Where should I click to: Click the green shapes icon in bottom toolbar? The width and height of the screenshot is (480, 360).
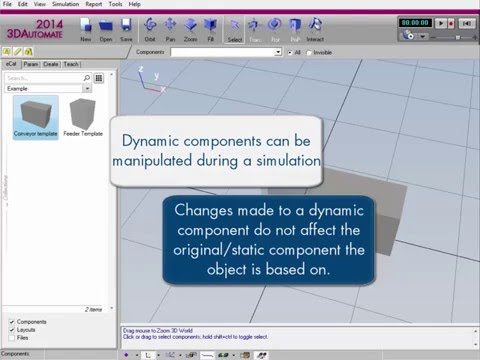click(x=223, y=355)
